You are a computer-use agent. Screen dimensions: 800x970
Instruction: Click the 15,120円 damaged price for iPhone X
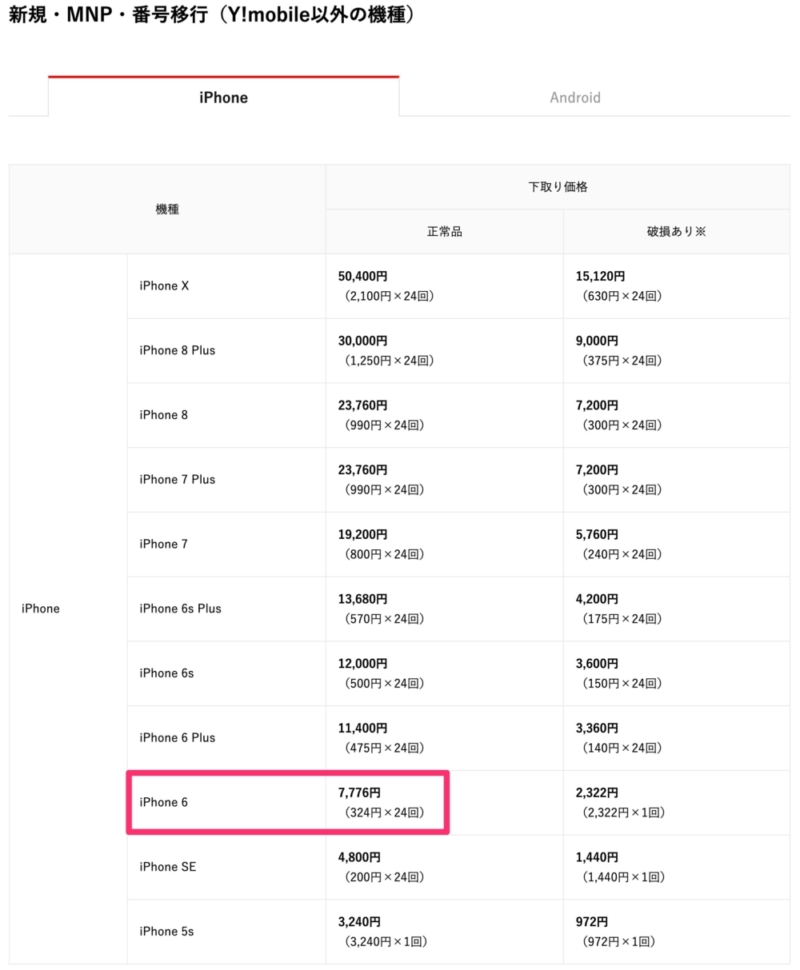(x=600, y=276)
